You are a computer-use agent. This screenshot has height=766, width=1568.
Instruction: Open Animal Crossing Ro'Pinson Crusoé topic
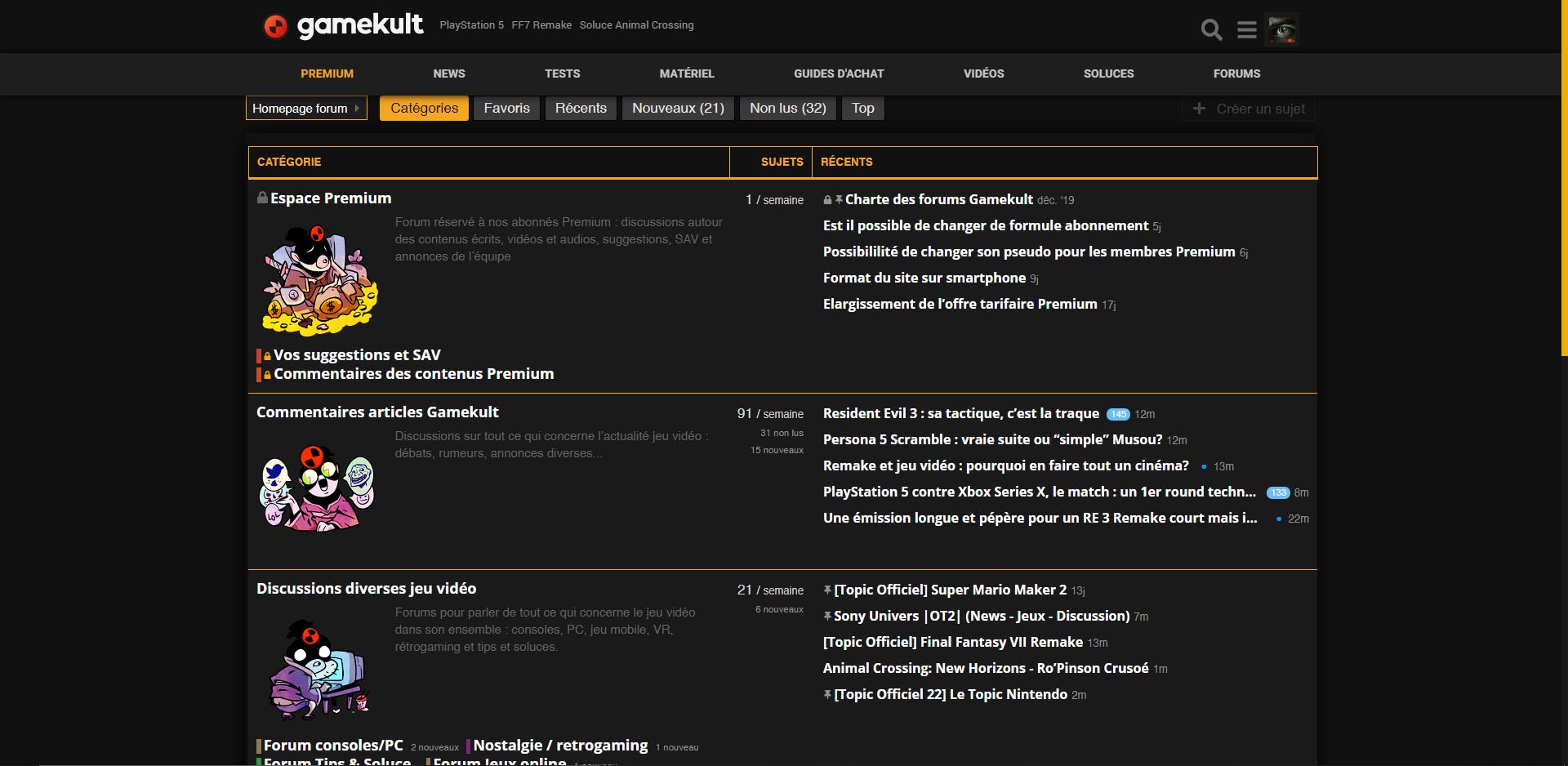(986, 668)
